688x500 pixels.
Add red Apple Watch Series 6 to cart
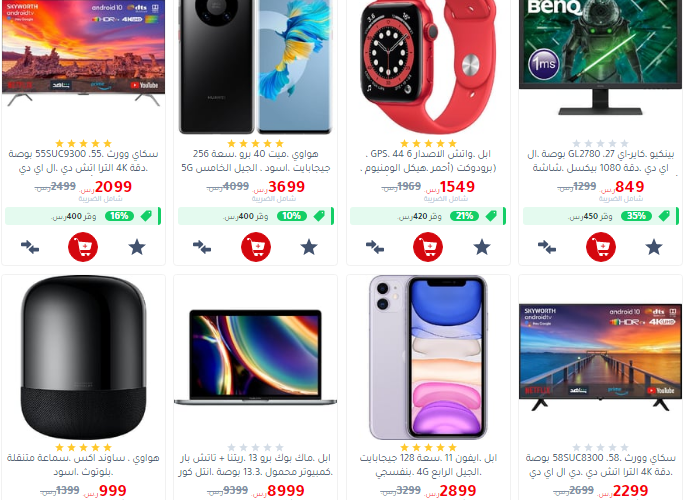tap(428, 247)
